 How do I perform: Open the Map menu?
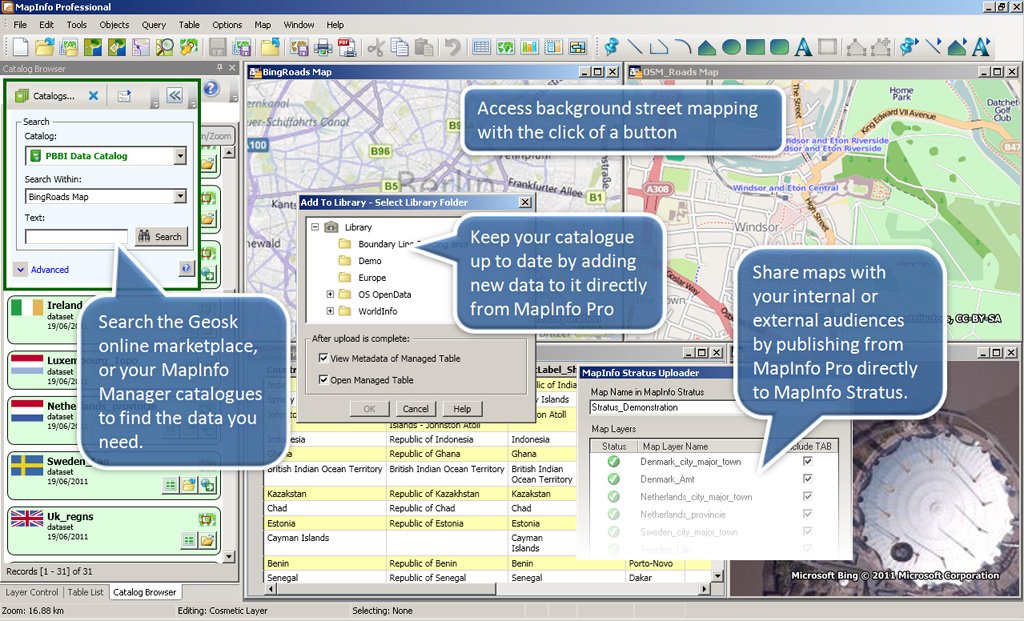tap(263, 25)
